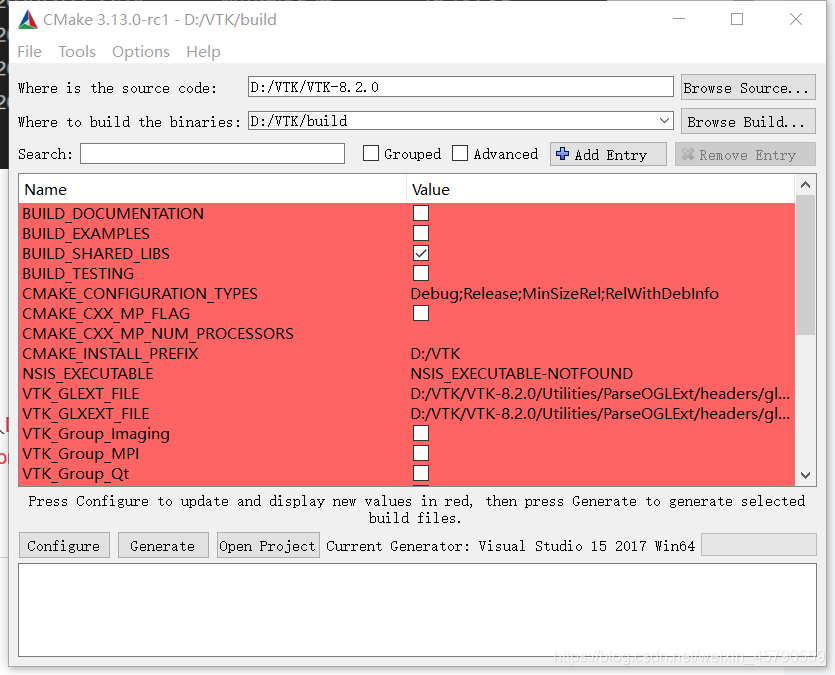Select the CMAKE_CXX_MP_NUM_PROCESSORS entry
The width and height of the screenshot is (835, 675).
coord(158,333)
